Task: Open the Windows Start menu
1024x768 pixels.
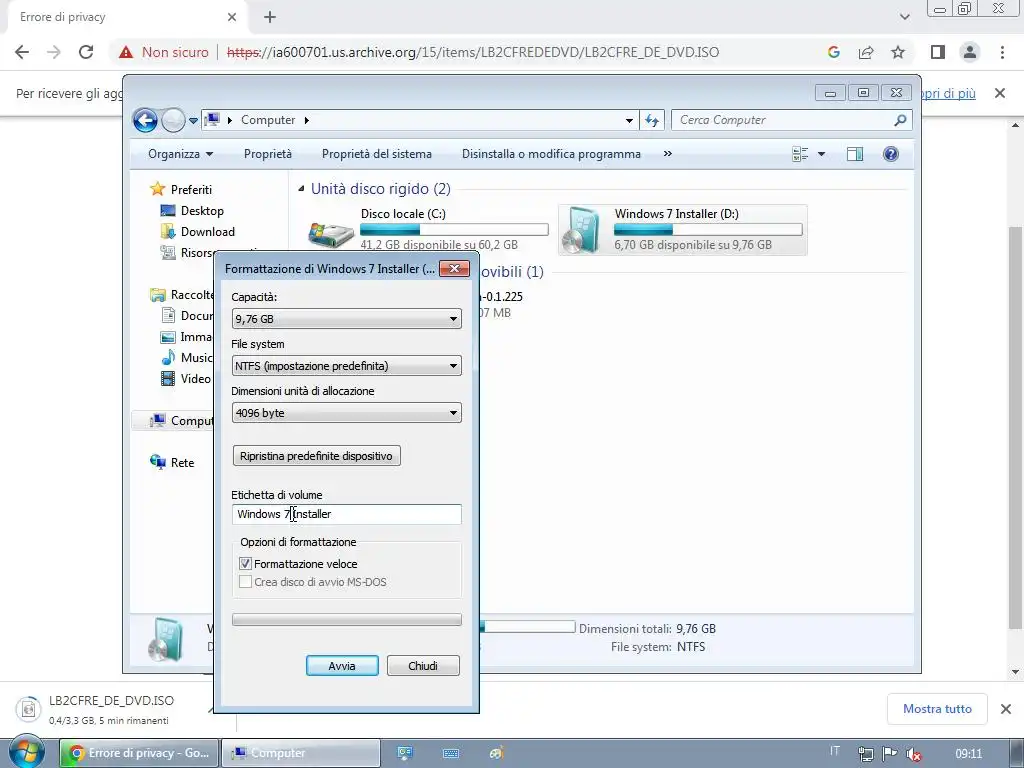Action: click(x=26, y=752)
